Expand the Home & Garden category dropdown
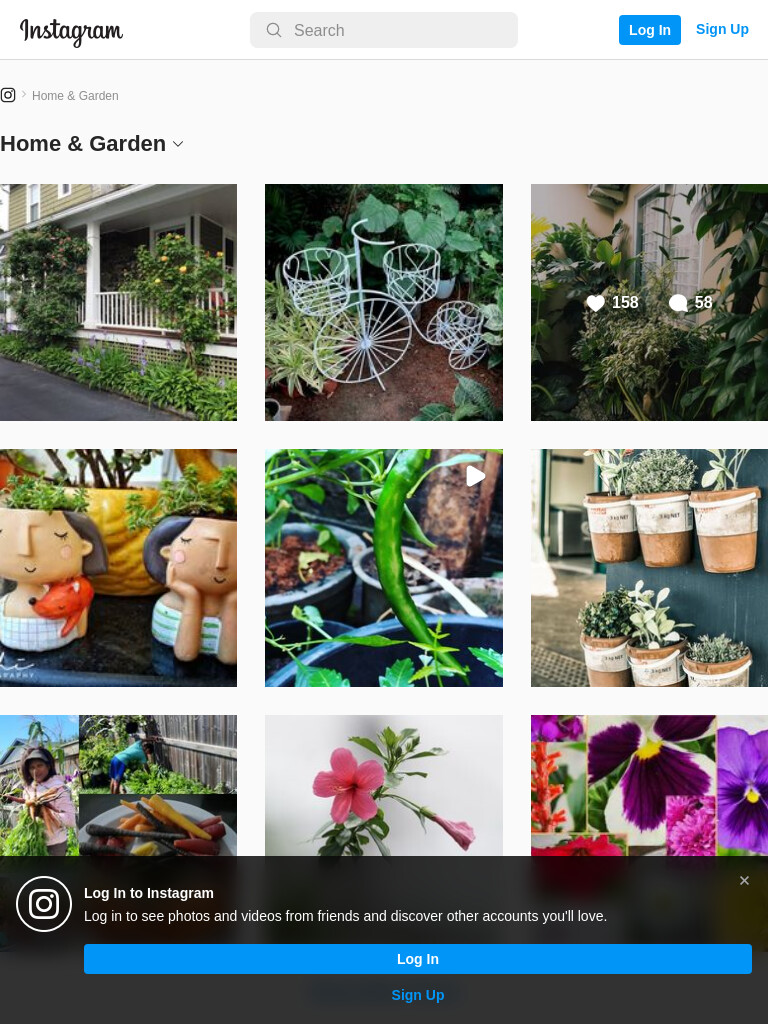 178,144
